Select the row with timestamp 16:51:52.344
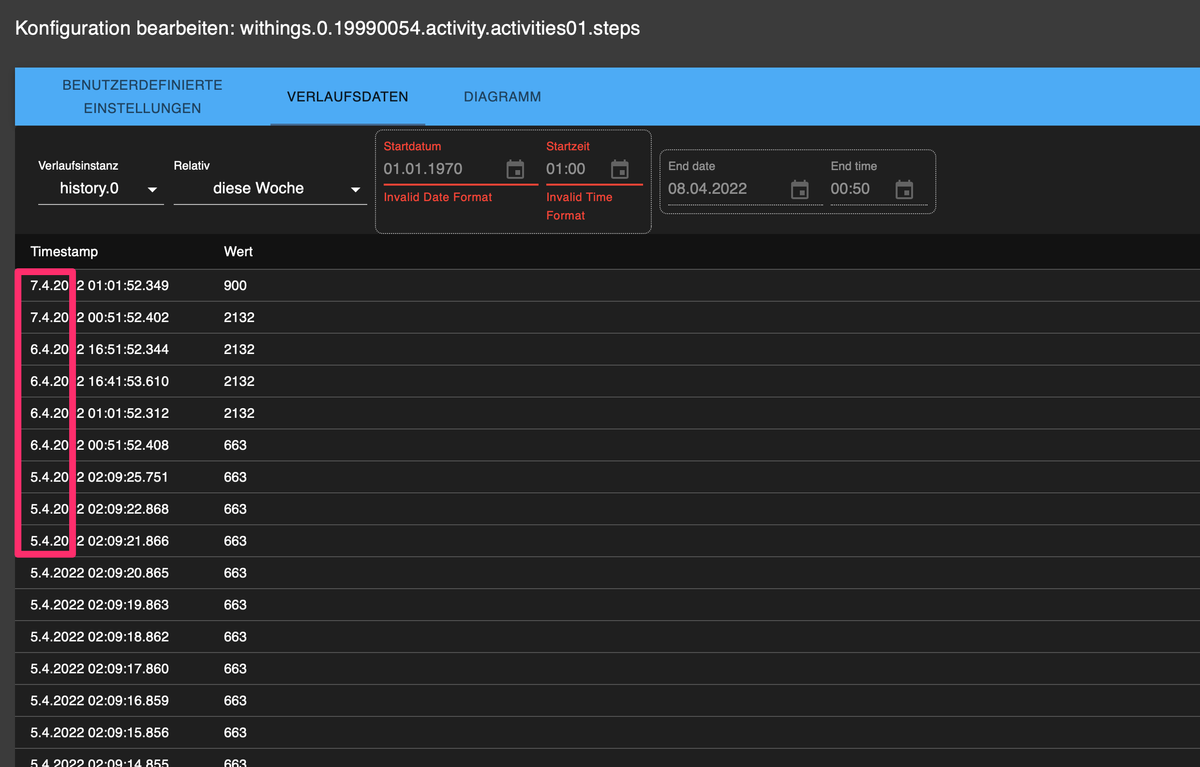The height and width of the screenshot is (767, 1200). click(607, 349)
